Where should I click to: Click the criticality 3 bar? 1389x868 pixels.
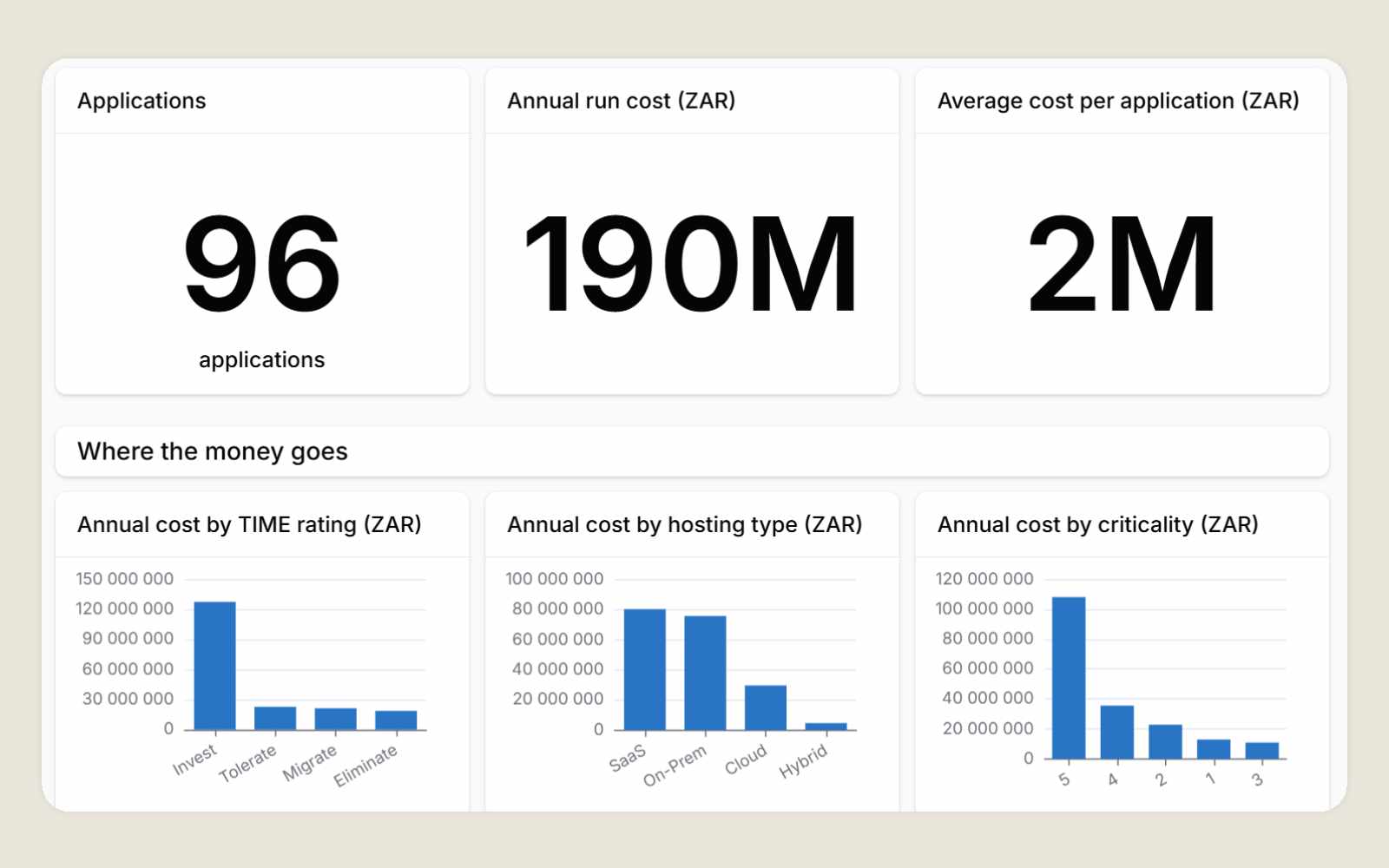click(x=1262, y=751)
